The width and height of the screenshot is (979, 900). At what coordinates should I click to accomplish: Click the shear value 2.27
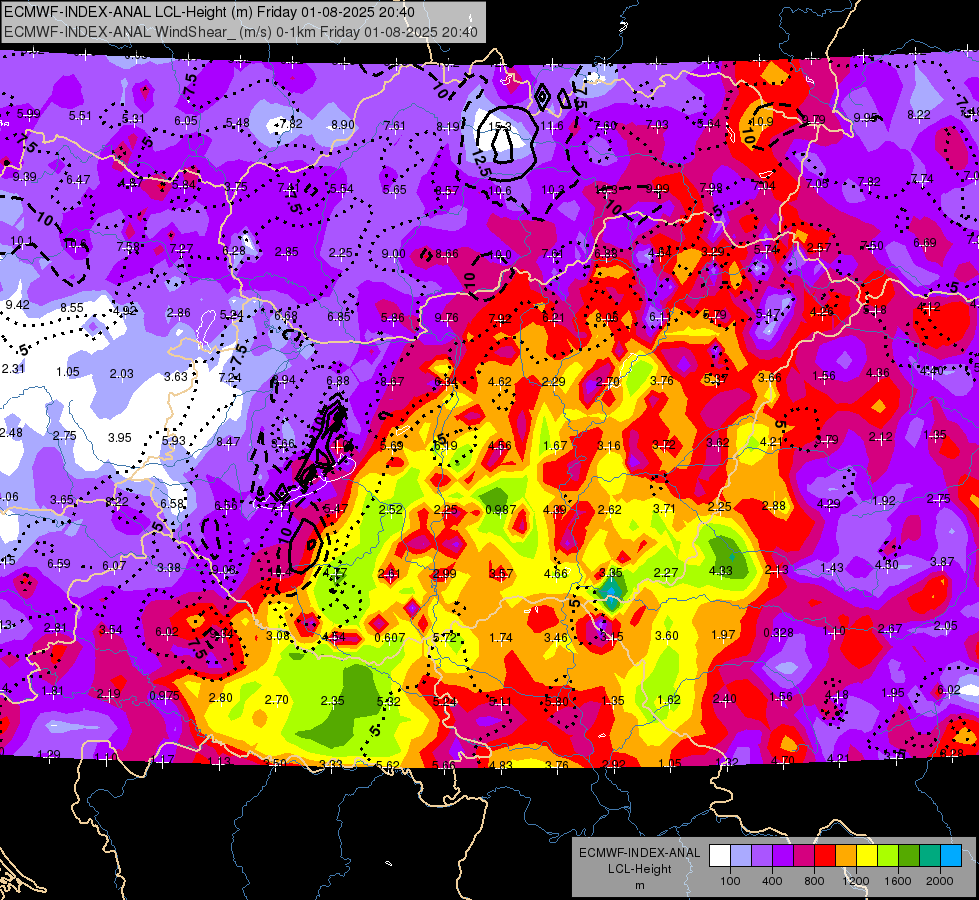[666, 572]
